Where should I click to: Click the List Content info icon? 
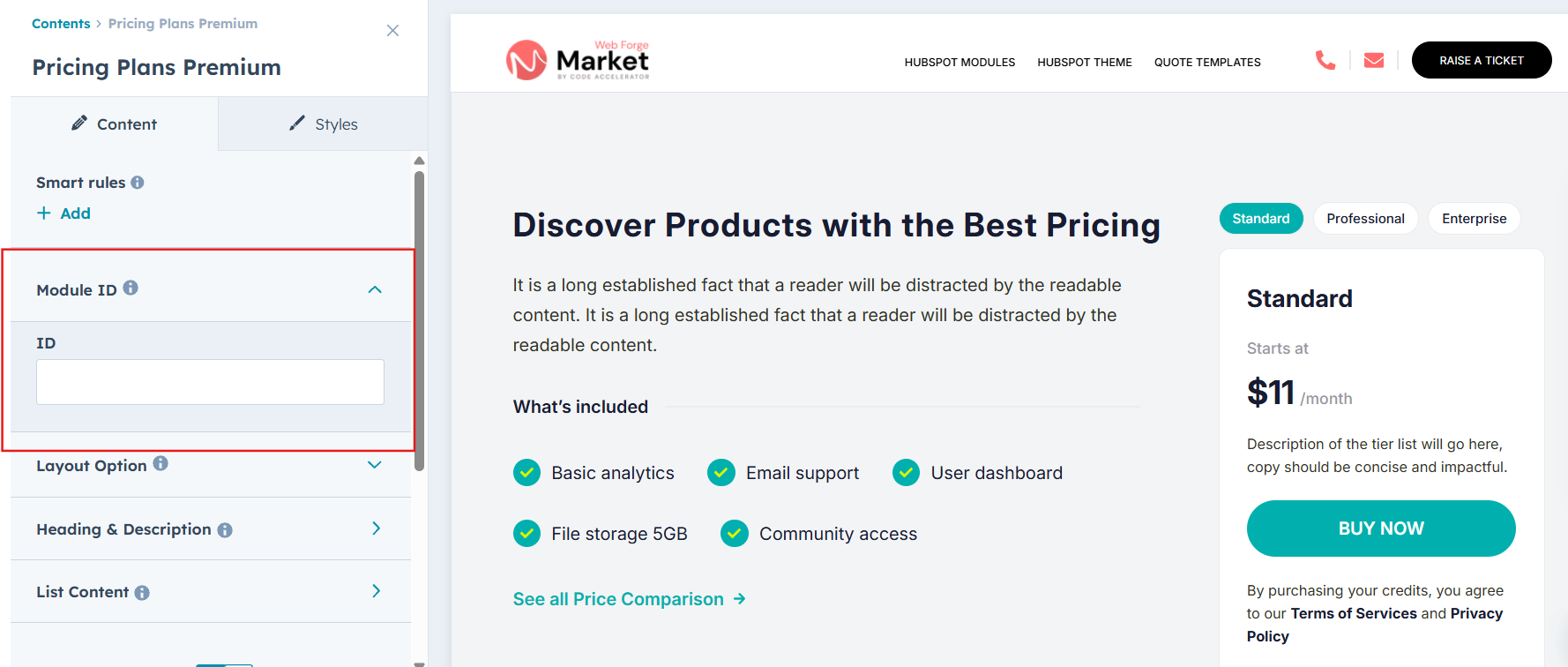click(142, 593)
